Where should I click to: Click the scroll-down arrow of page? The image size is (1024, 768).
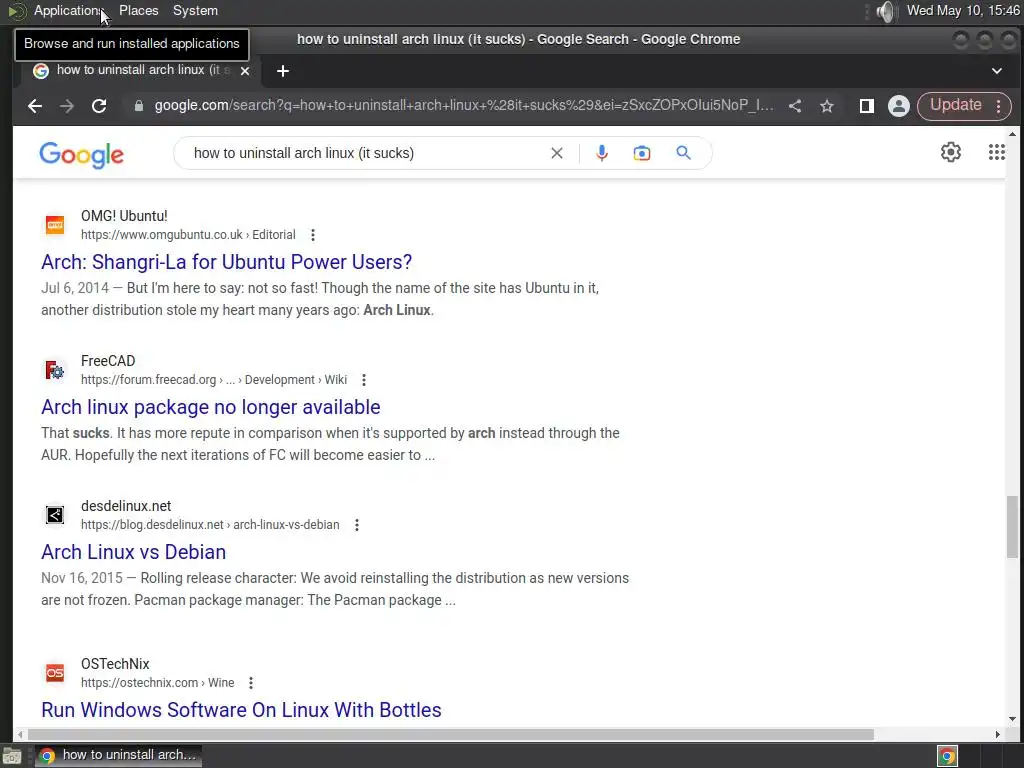point(1012,719)
